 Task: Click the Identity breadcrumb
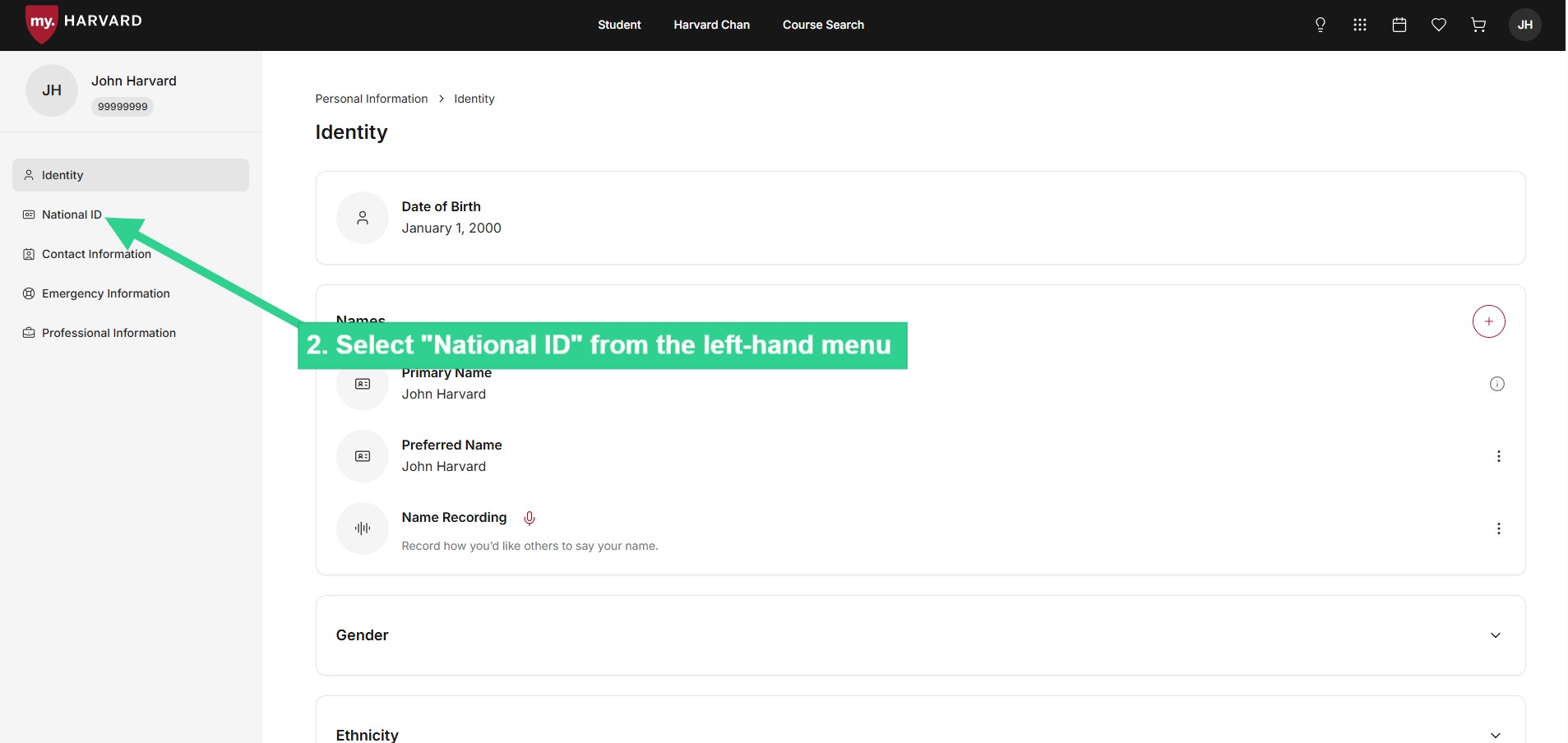click(x=474, y=99)
